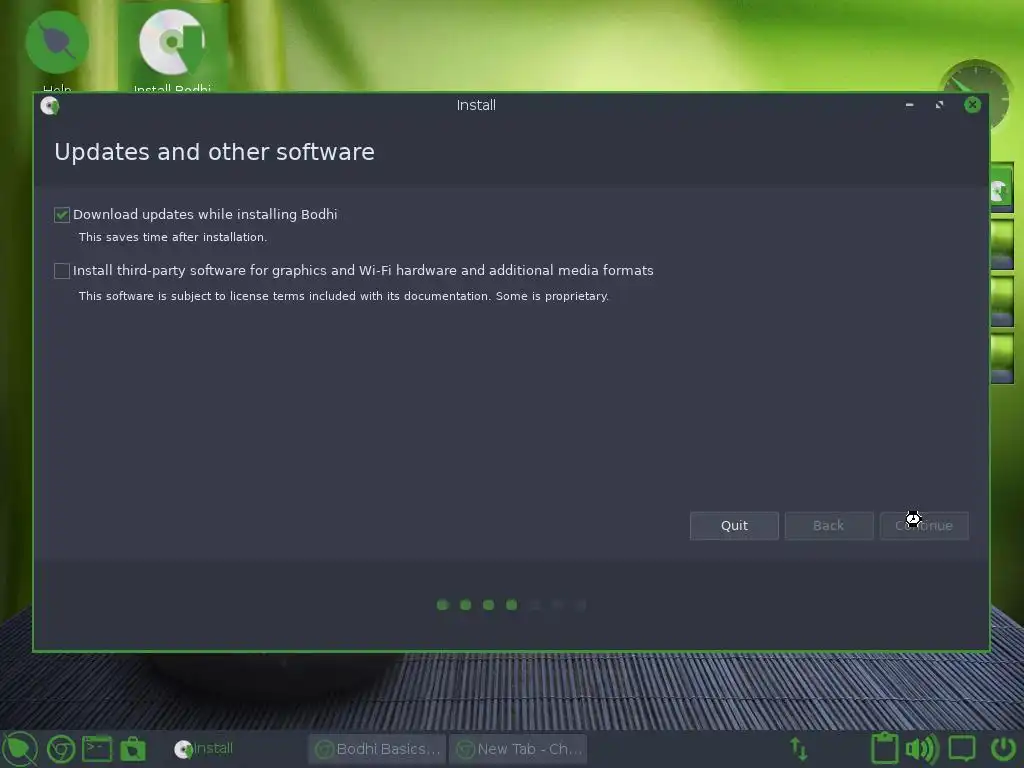1024x768 pixels.
Task: Go Back to previous installer step
Action: [829, 526]
